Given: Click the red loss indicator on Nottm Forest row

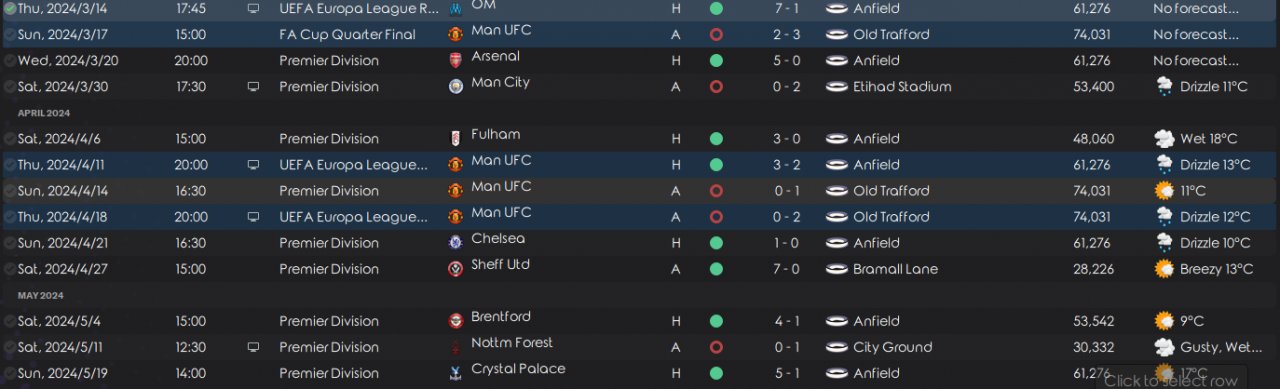Looking at the screenshot, I should (x=716, y=347).
